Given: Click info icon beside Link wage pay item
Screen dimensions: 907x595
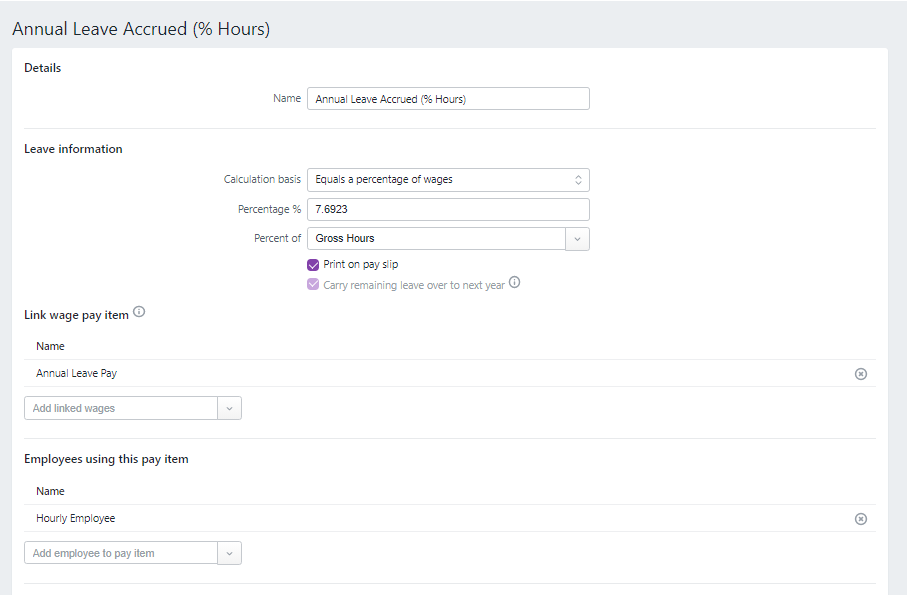Looking at the screenshot, I should 139,313.
